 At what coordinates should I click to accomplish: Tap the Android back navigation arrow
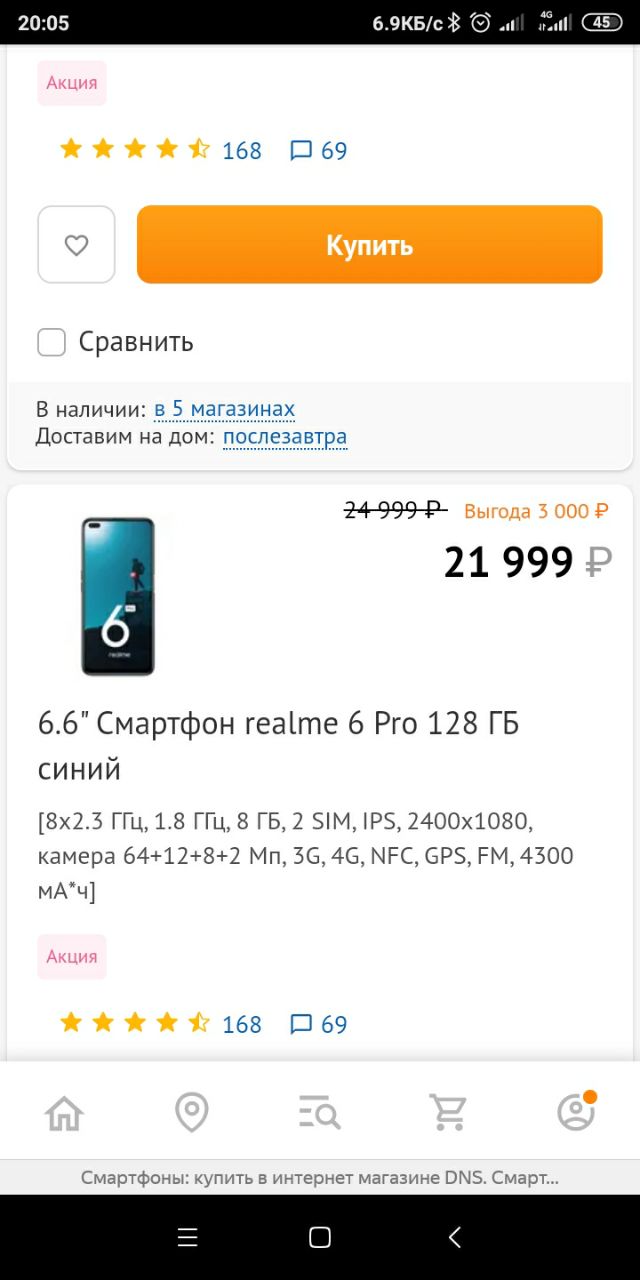tap(454, 1237)
